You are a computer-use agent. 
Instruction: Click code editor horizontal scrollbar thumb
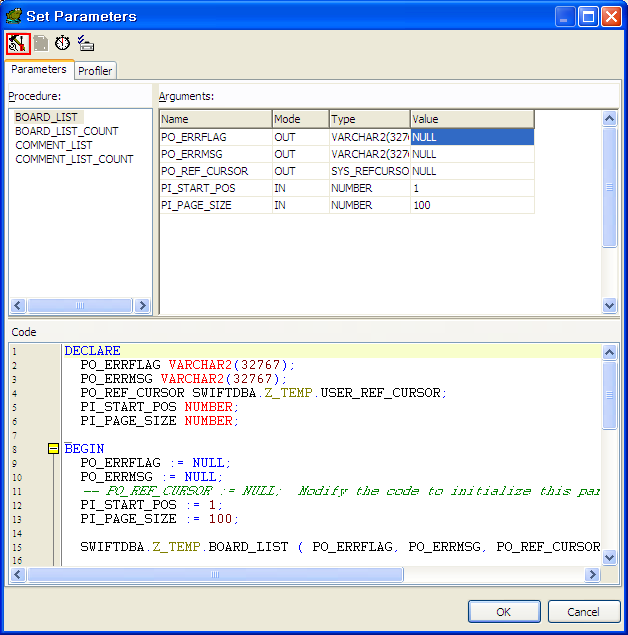(x=215, y=574)
